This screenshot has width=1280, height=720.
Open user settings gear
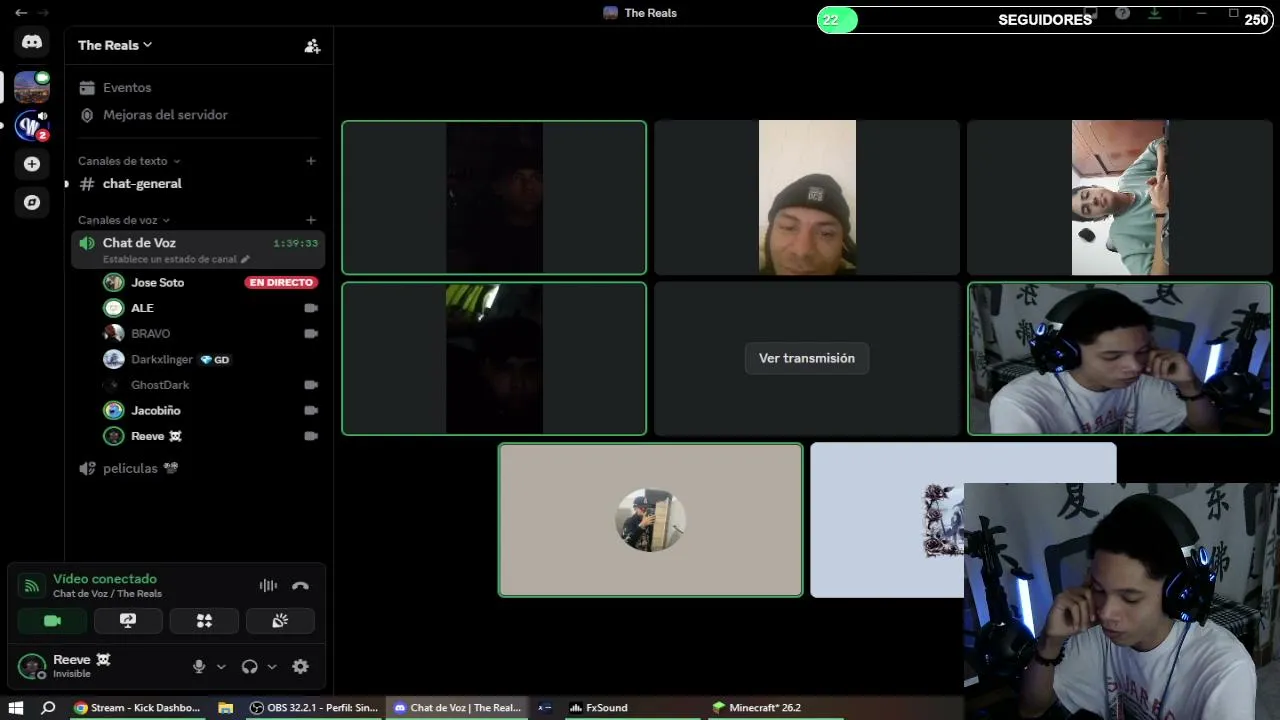(x=300, y=666)
